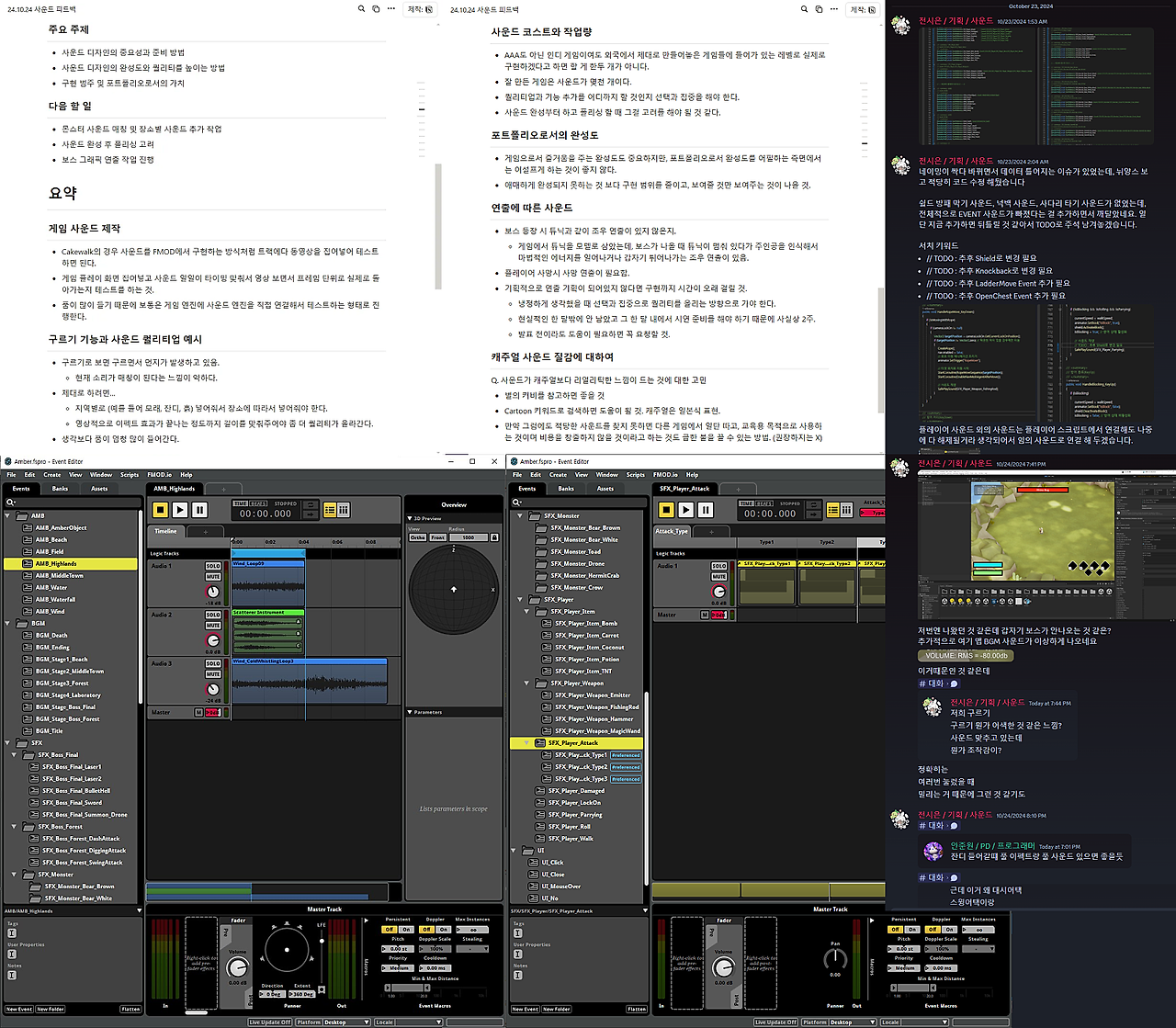
Task: Collapse the SFX_Boss_Final folder
Action: click(15, 754)
